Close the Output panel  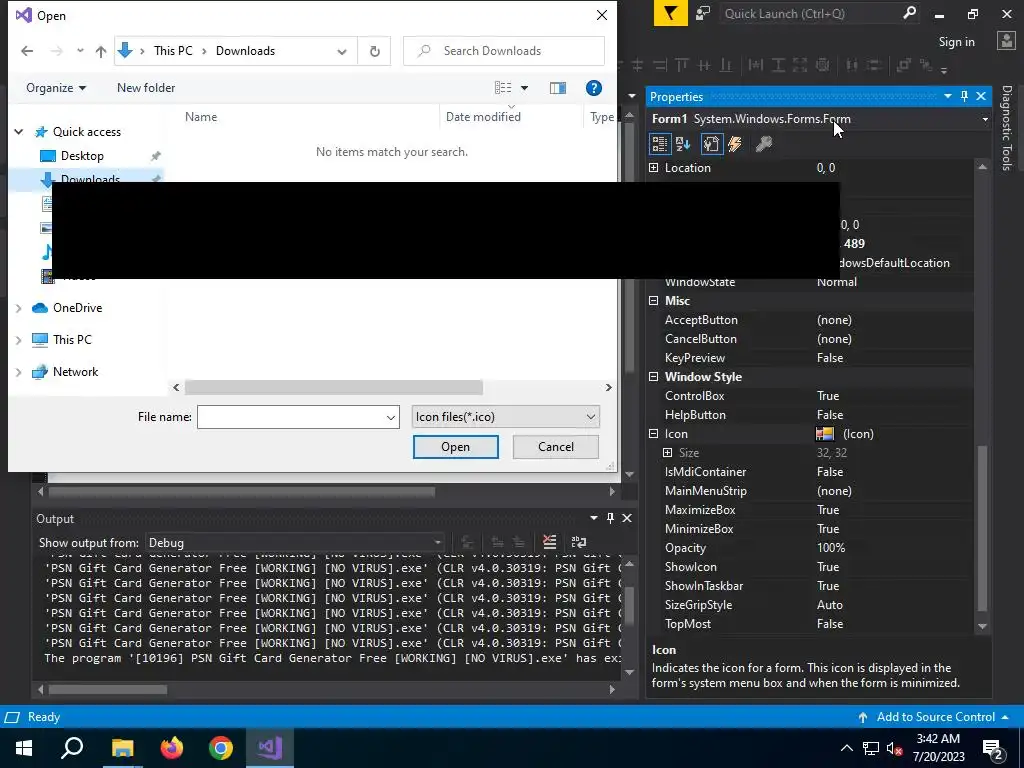click(627, 518)
